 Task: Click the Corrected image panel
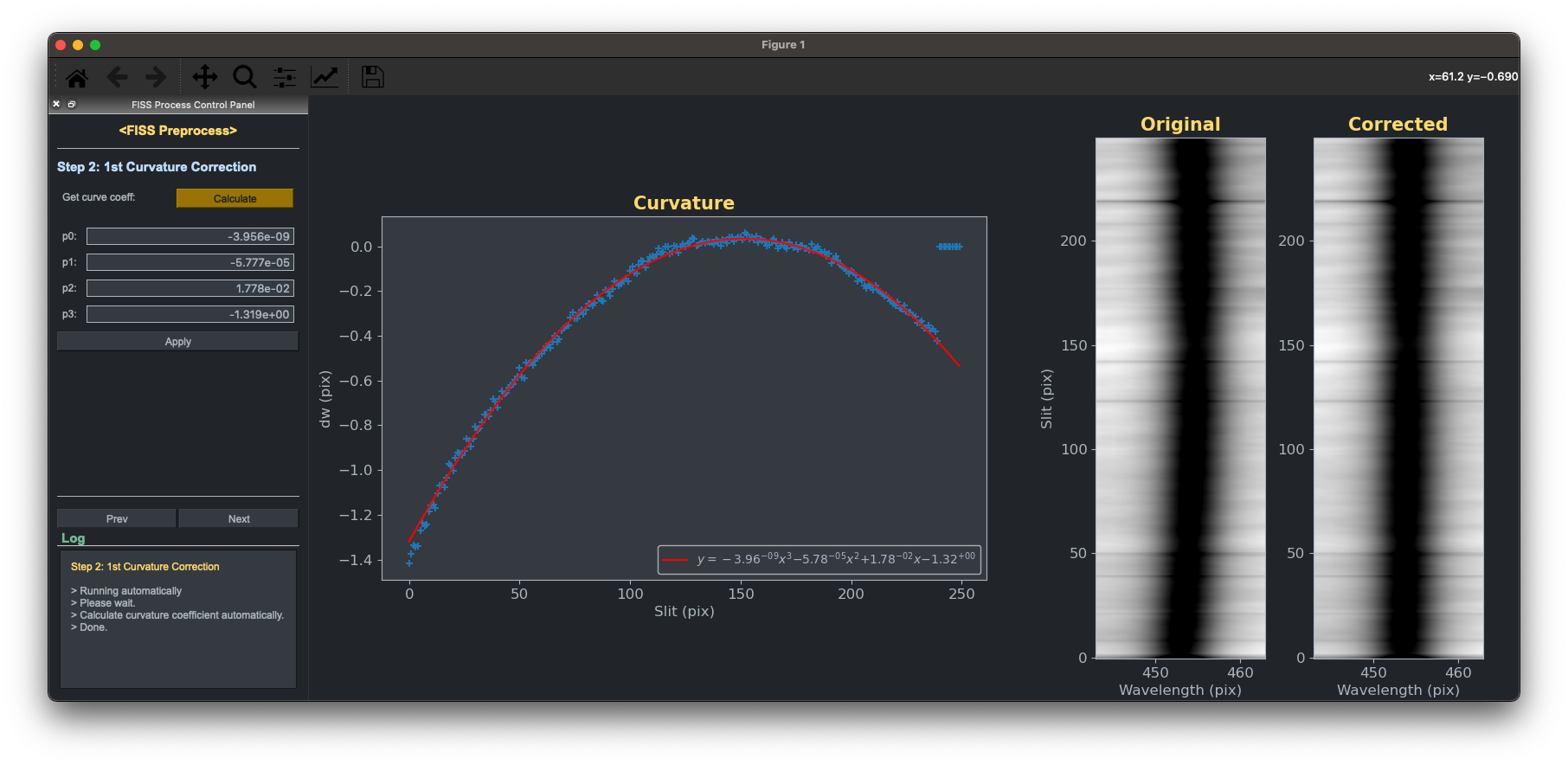(1398, 398)
